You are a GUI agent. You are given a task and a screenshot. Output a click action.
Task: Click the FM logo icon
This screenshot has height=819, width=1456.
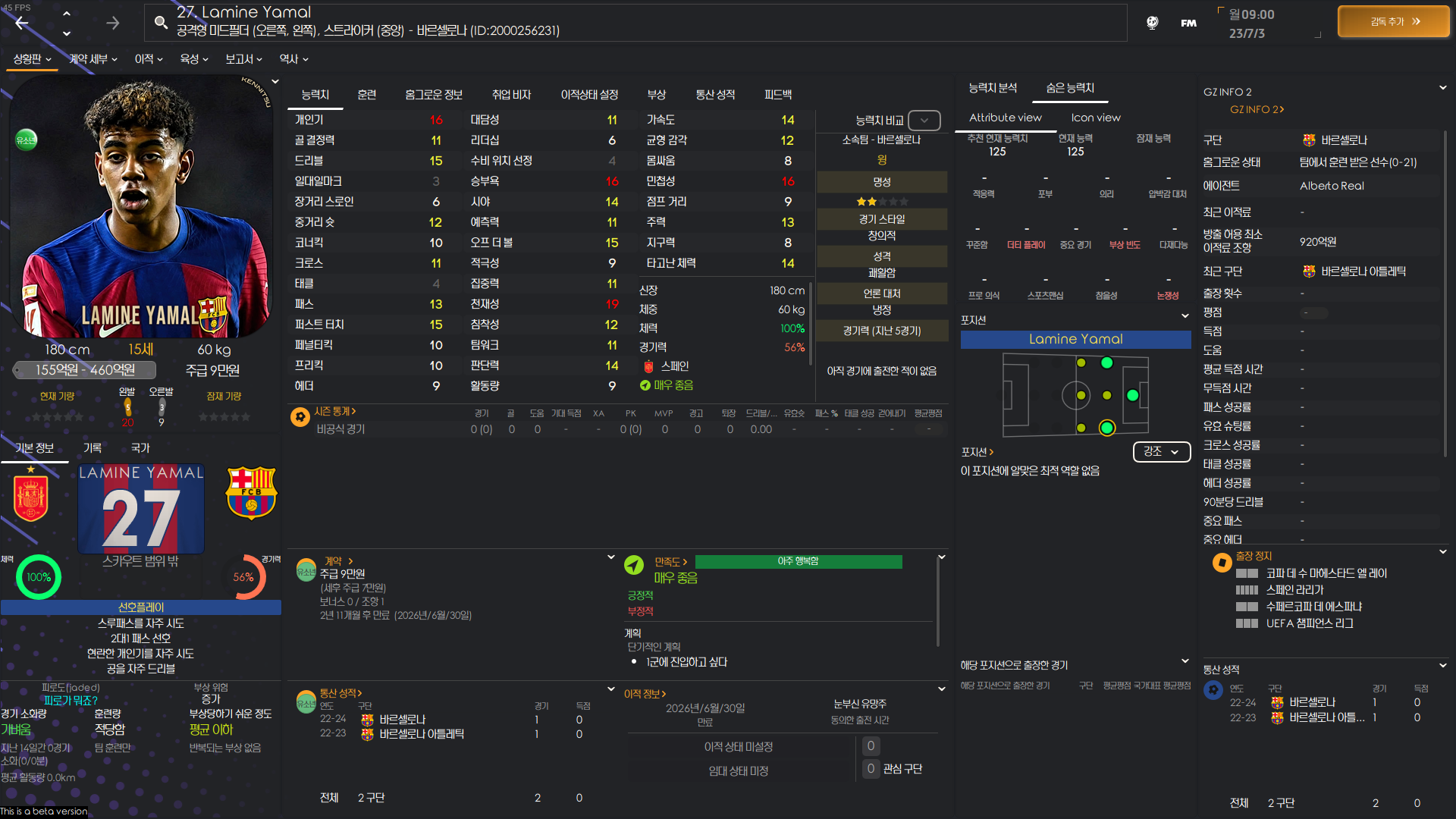click(x=1188, y=23)
